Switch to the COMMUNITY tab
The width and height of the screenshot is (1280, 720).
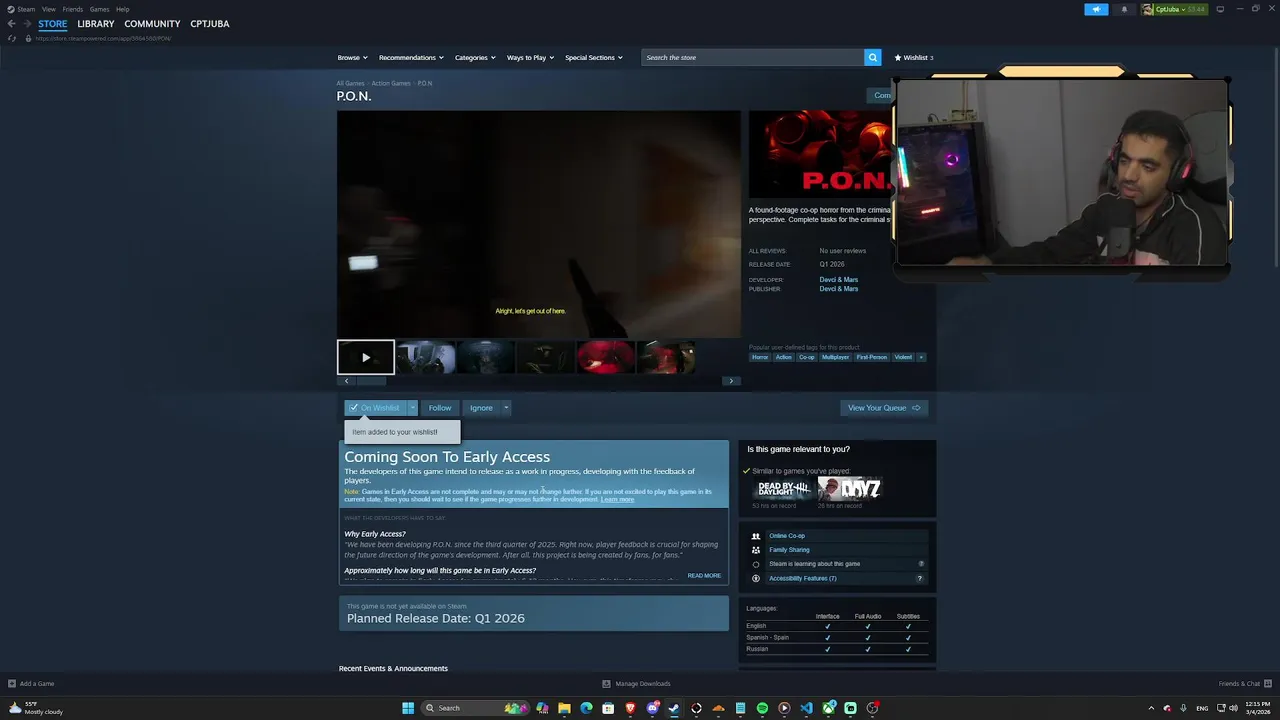point(152,24)
